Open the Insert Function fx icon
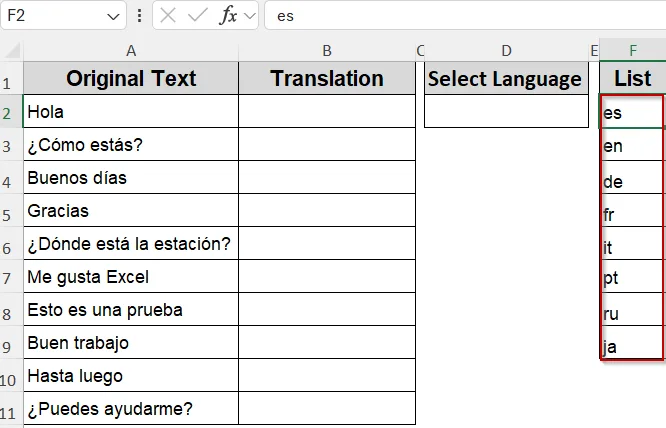 [x=229, y=16]
